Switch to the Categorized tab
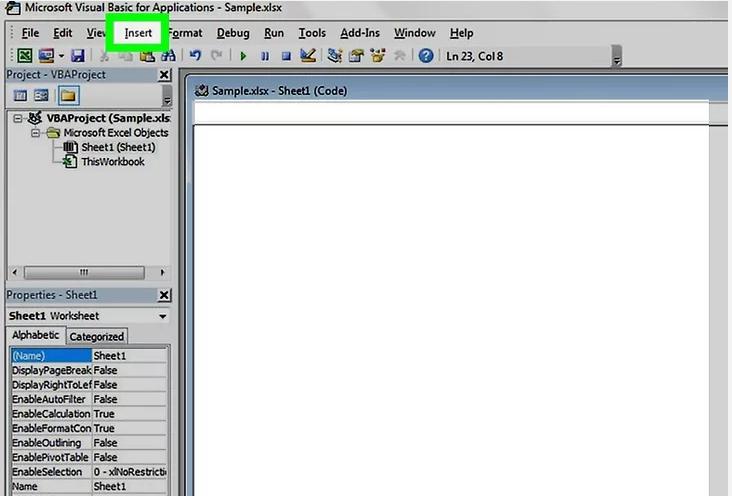 tap(97, 336)
